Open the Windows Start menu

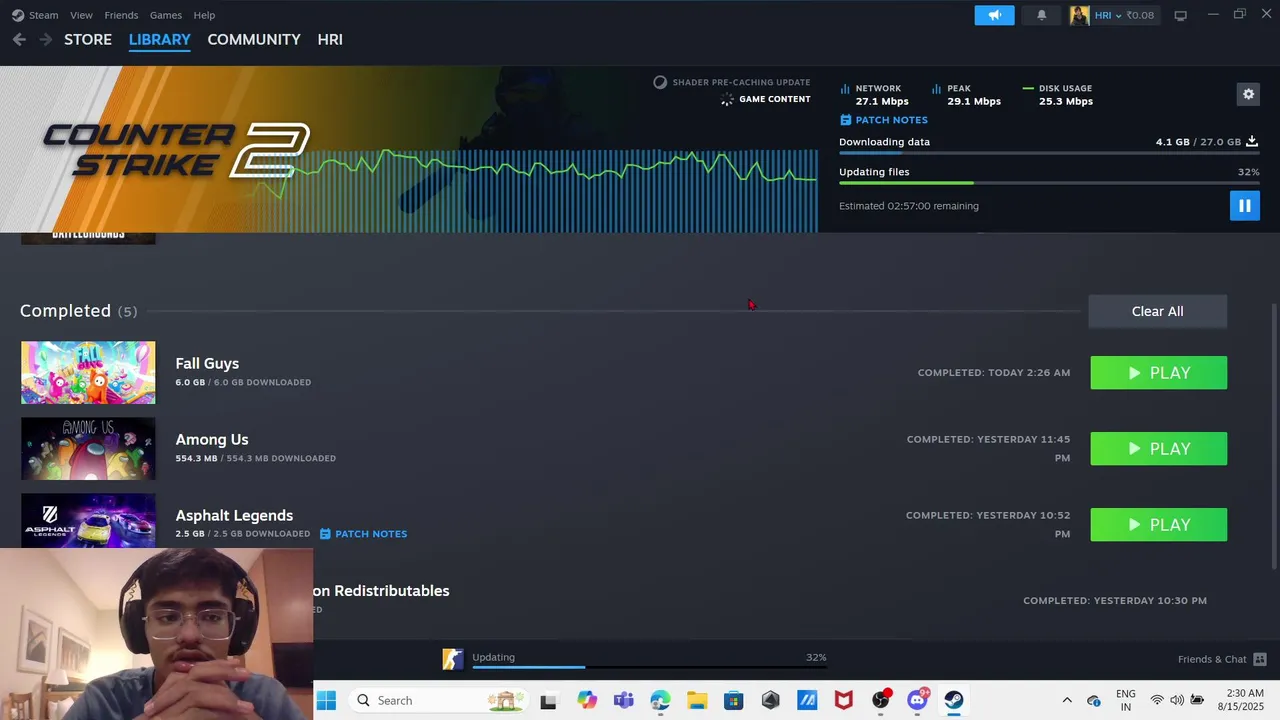click(326, 700)
